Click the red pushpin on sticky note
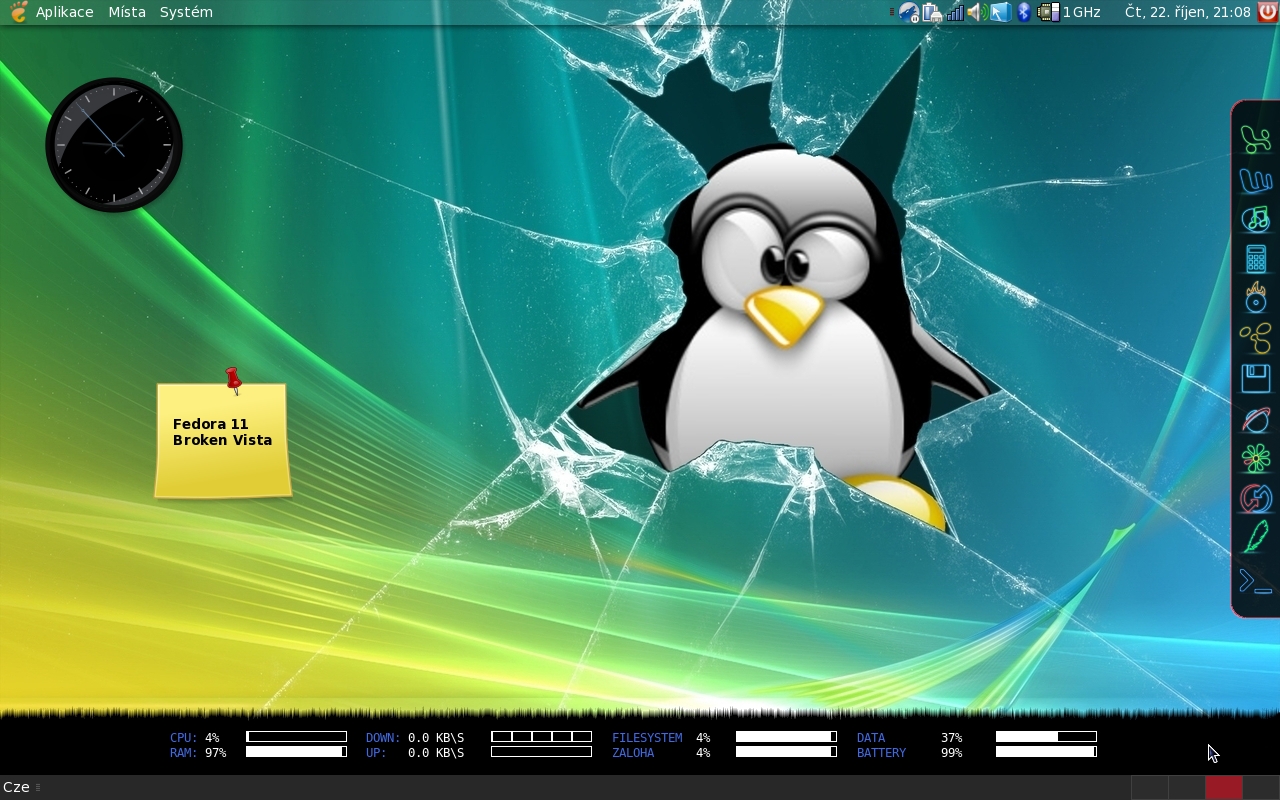The width and height of the screenshot is (1280, 800). point(233,379)
